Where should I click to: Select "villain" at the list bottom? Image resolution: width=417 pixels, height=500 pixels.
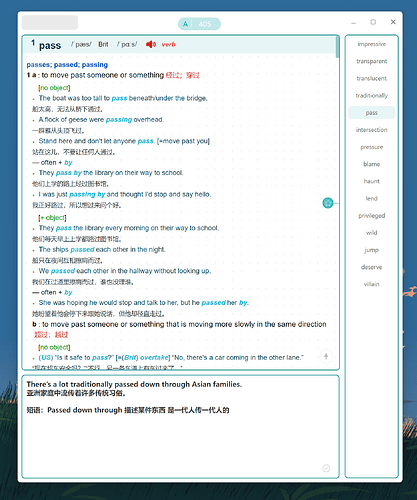coord(371,284)
